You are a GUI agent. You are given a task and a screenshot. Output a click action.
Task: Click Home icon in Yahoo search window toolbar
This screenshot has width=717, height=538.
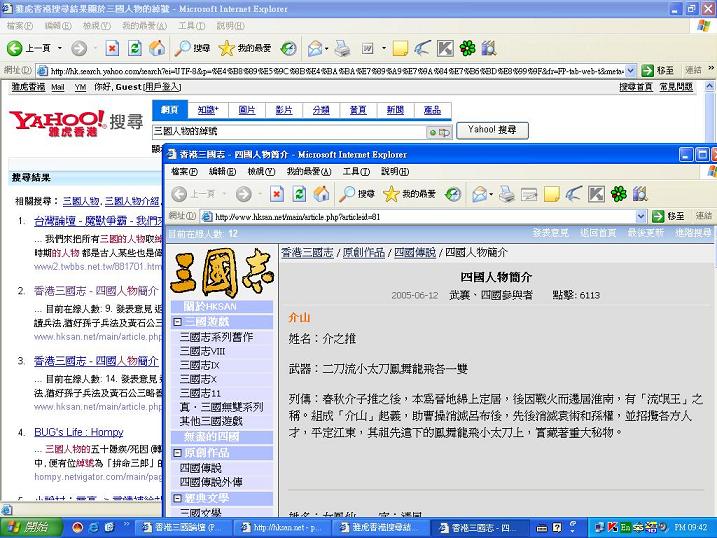point(157,48)
